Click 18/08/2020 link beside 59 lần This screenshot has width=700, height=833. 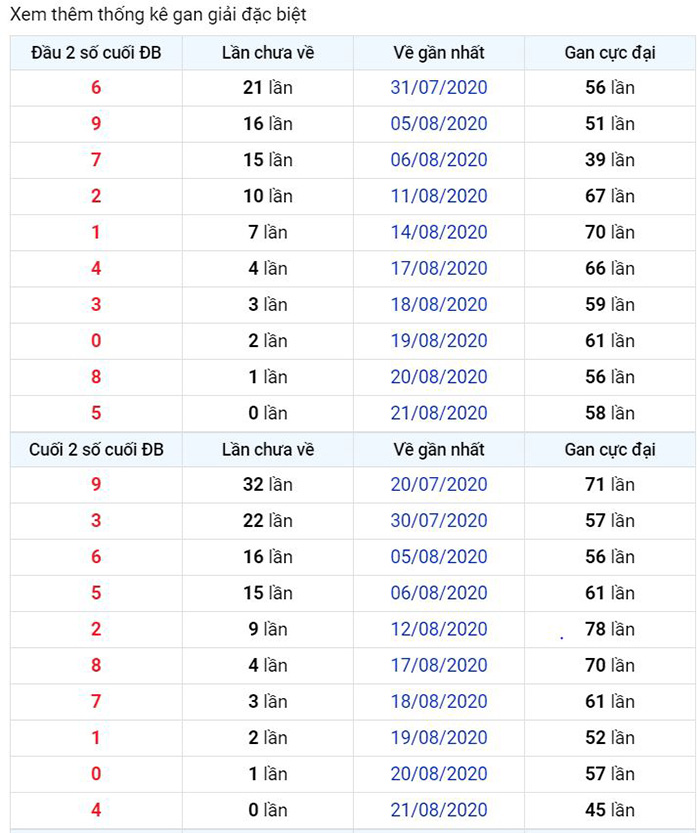[439, 304]
